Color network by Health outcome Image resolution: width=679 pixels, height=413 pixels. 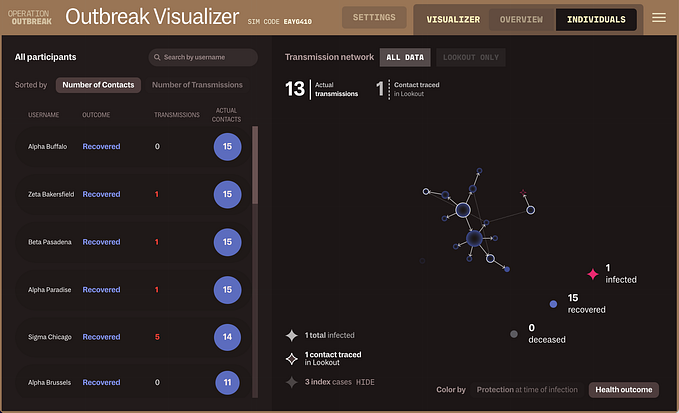click(x=624, y=390)
